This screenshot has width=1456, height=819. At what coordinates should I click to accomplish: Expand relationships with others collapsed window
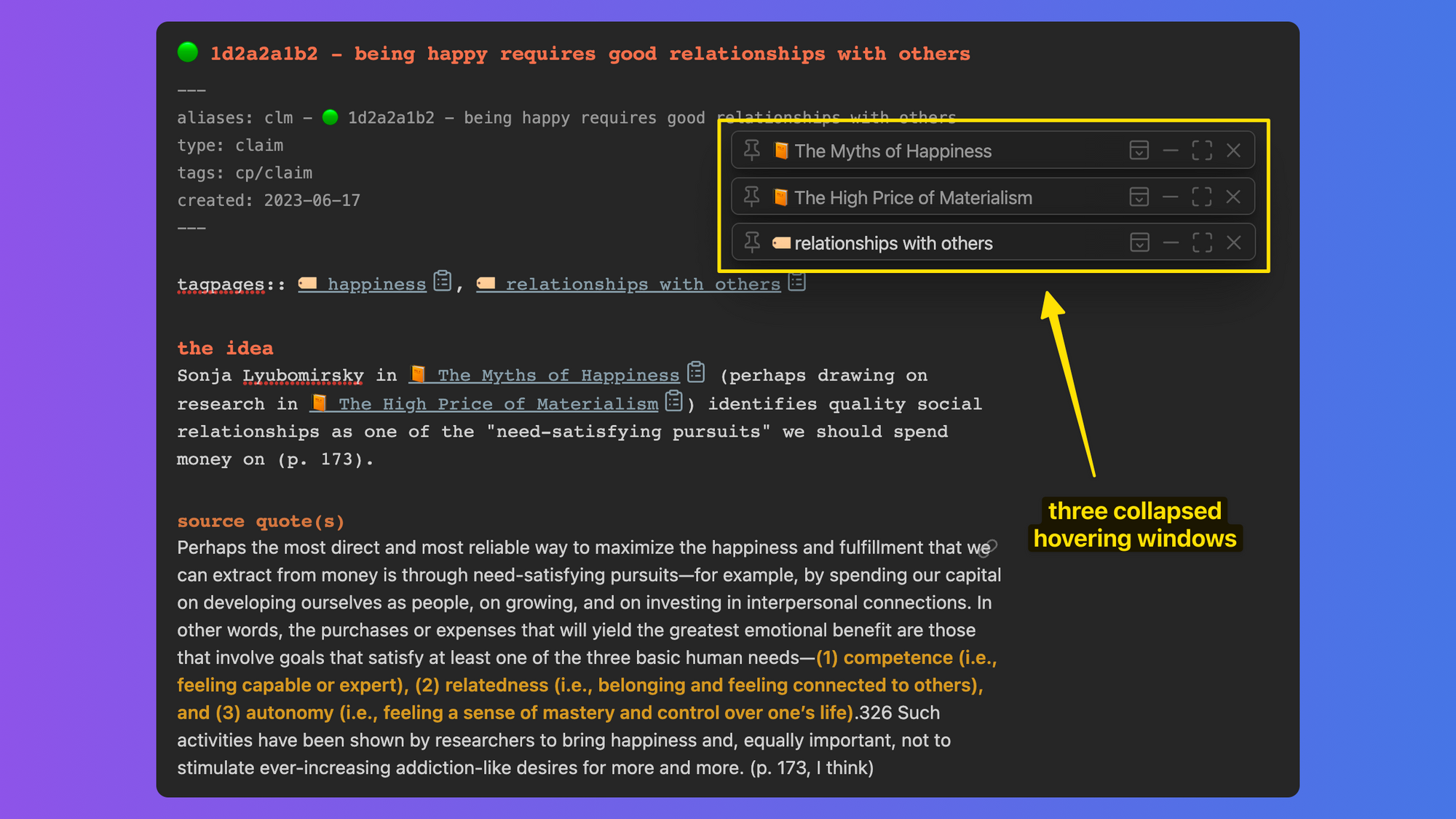[x=1139, y=242]
